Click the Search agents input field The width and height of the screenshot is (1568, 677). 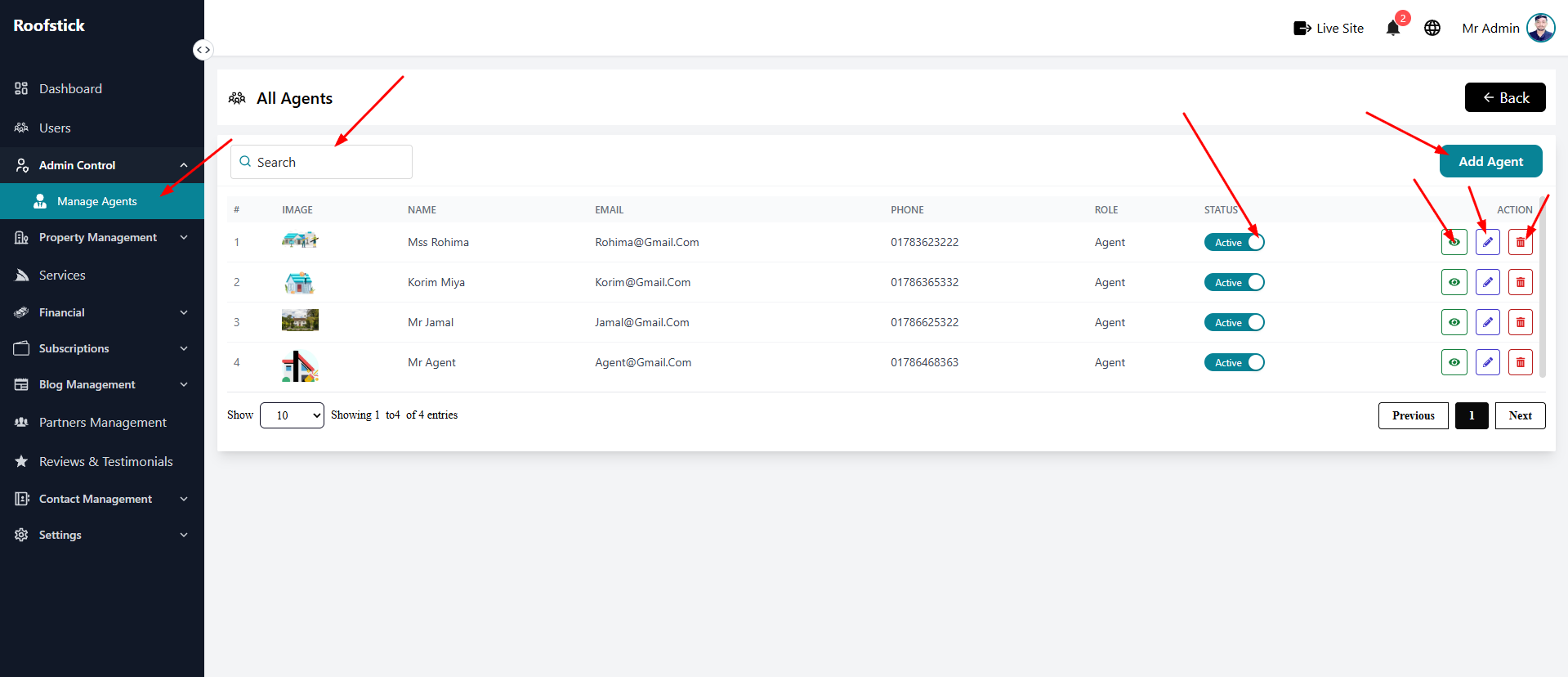pyautogui.click(x=321, y=162)
